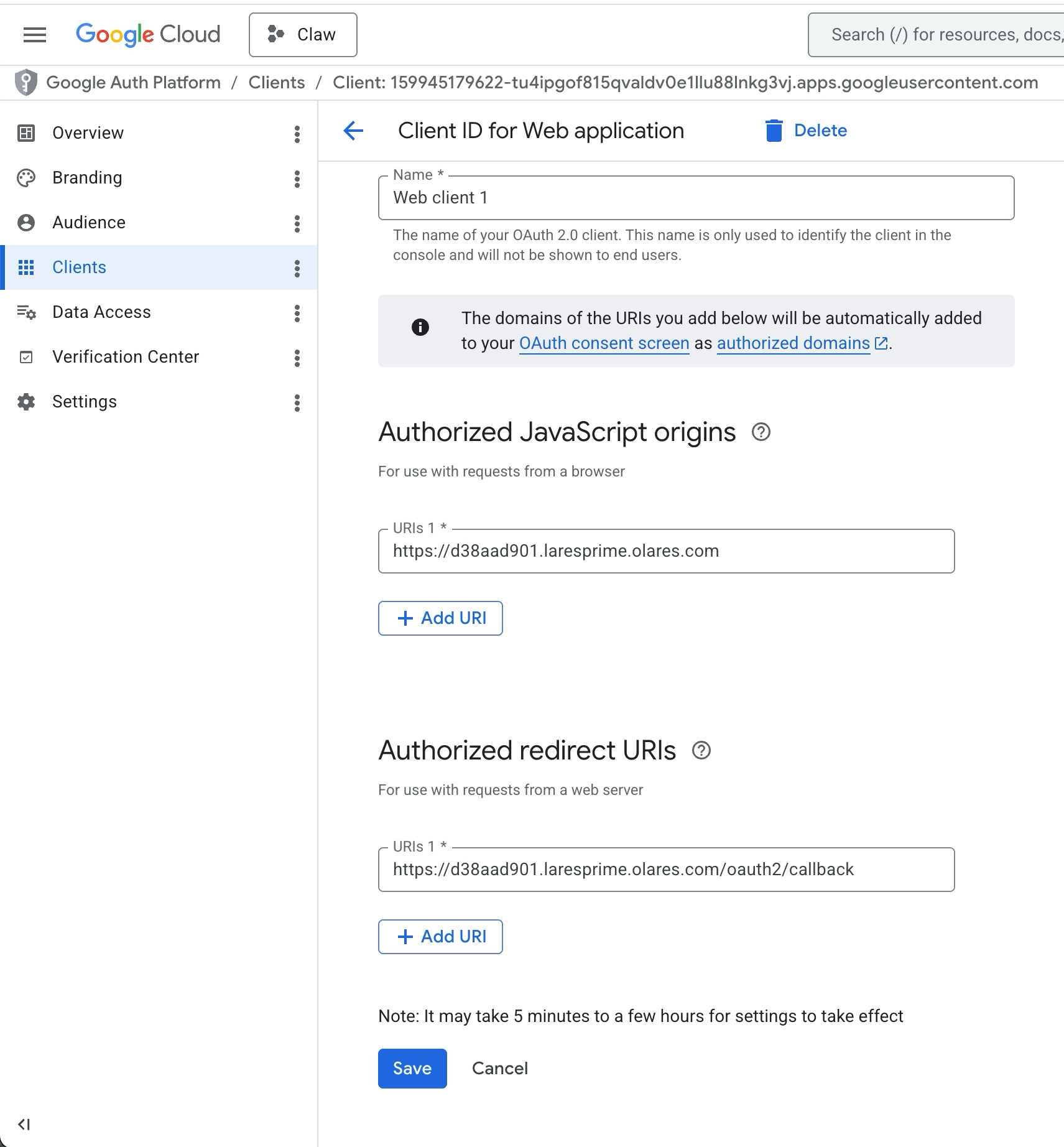
Task: Show help for Authorized JavaScript origins
Action: 761,432
